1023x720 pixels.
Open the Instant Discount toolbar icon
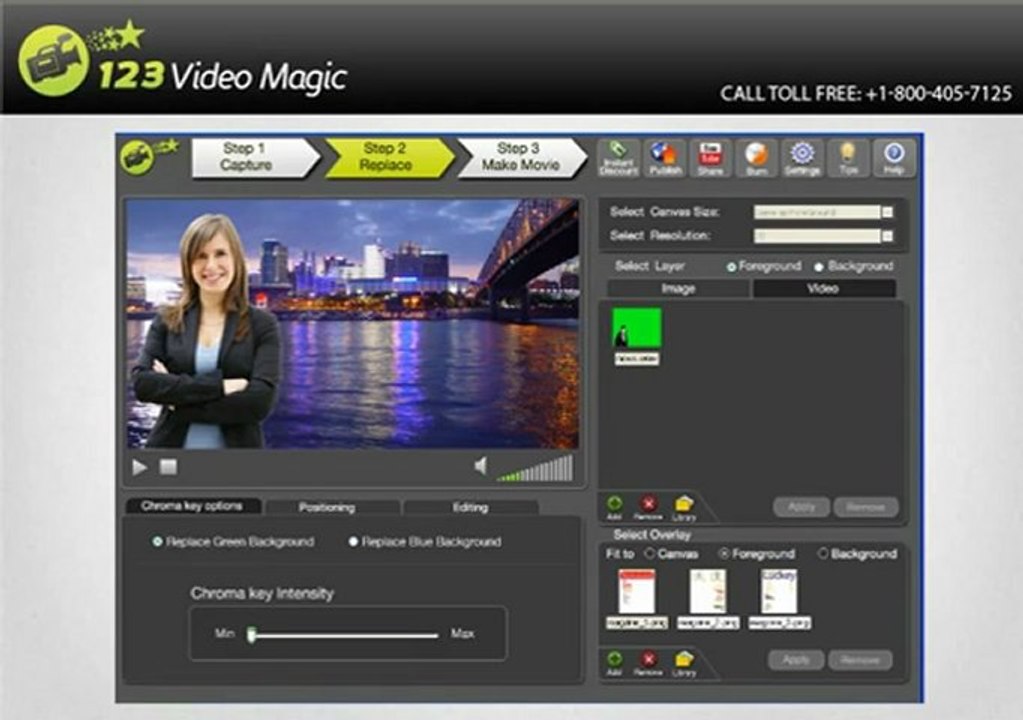tap(618, 158)
